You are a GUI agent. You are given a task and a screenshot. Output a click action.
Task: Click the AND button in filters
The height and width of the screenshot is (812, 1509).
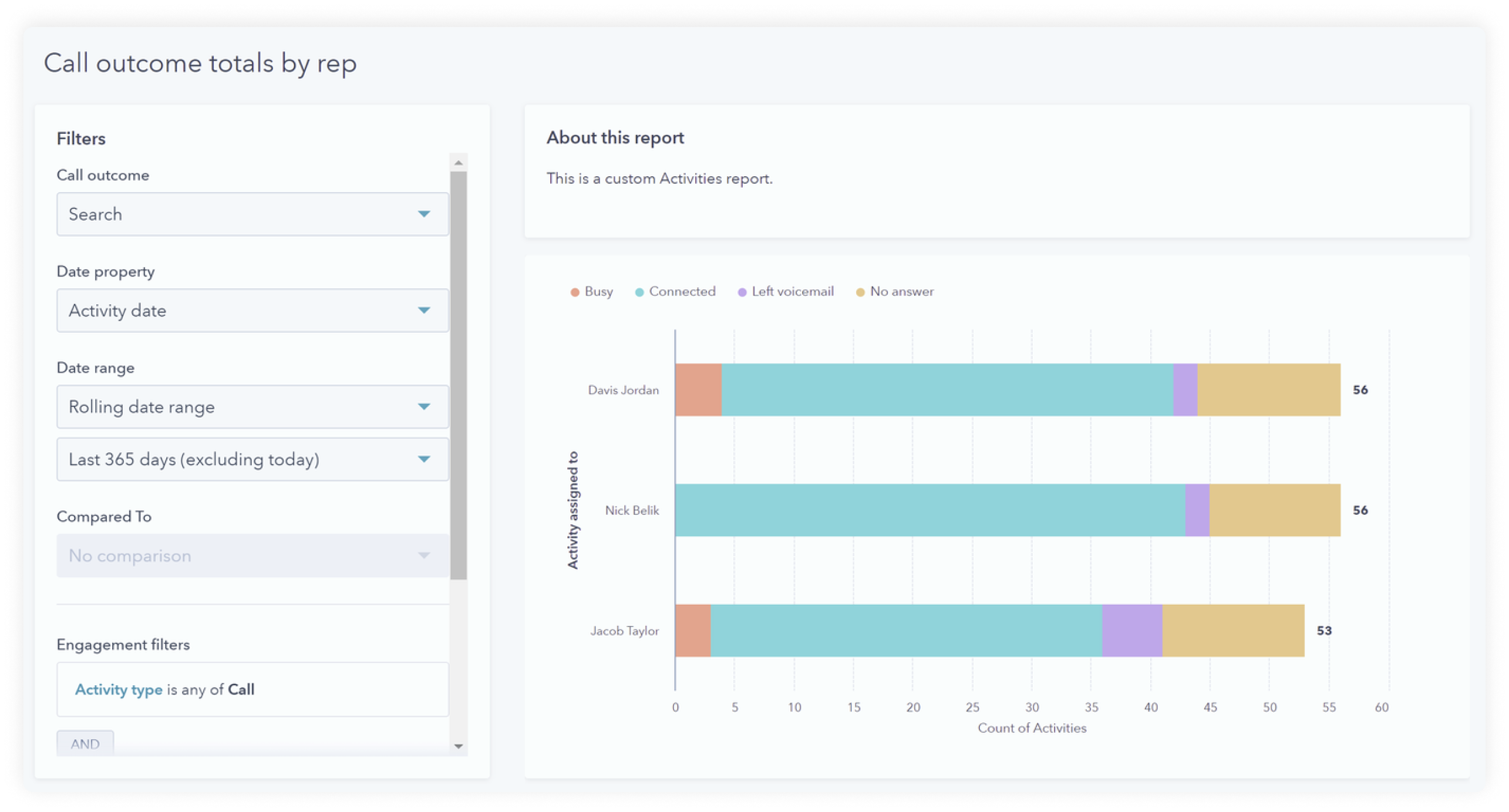point(87,743)
